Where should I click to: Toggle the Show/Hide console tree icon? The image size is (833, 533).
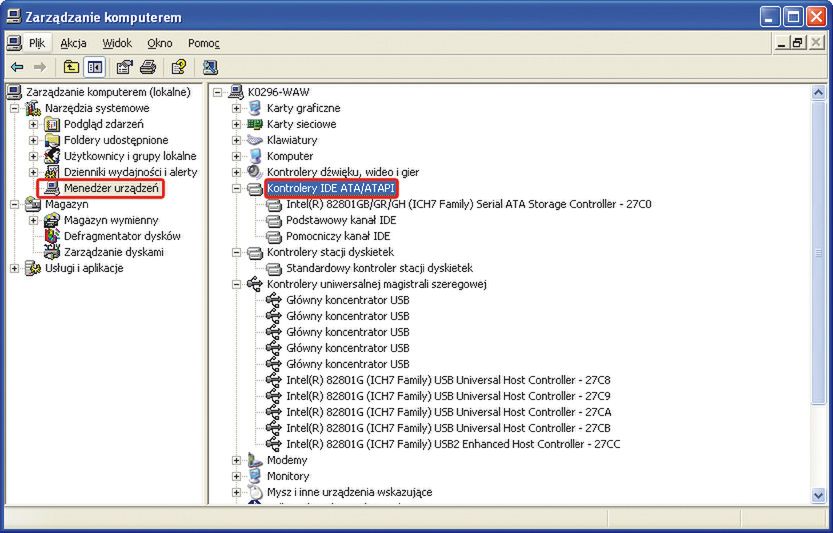(95, 67)
